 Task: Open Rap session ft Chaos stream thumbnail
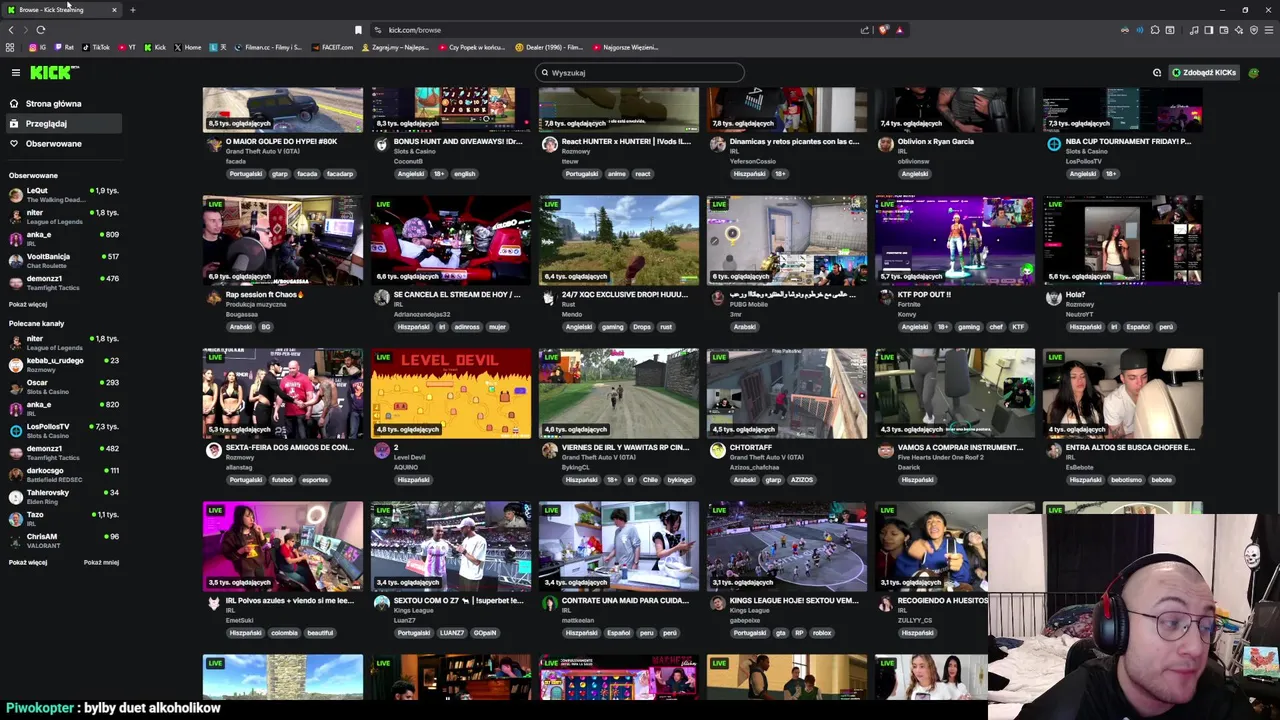pos(283,240)
